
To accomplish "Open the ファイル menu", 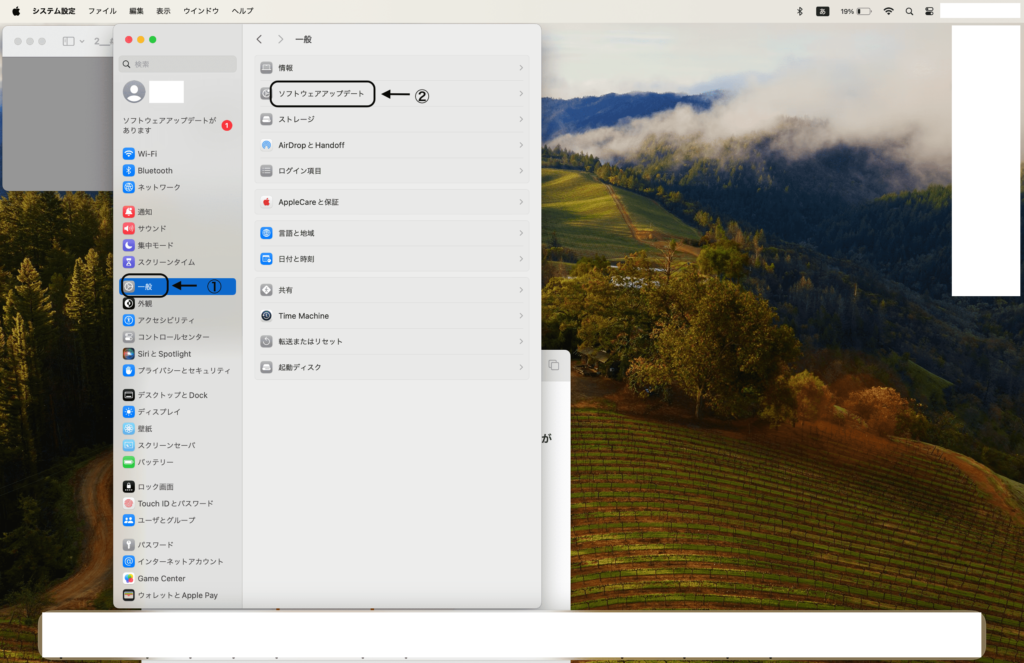I will 103,11.
